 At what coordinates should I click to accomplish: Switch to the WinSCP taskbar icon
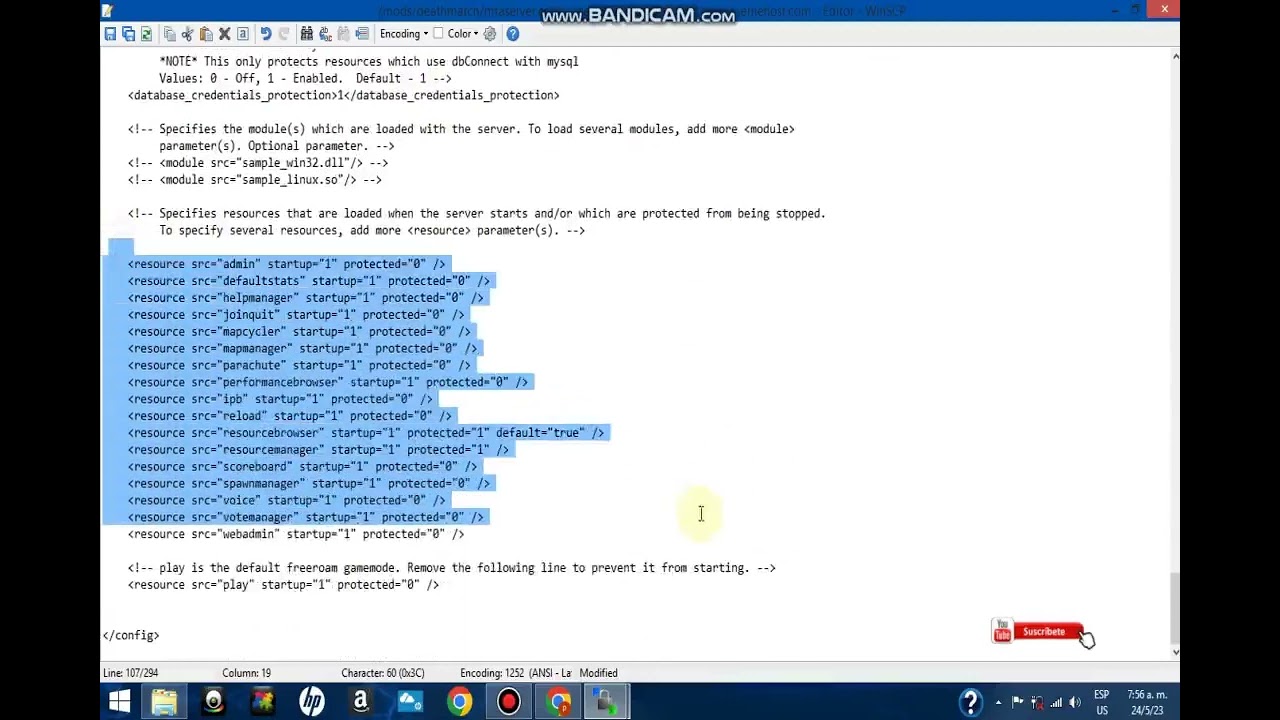coord(606,702)
